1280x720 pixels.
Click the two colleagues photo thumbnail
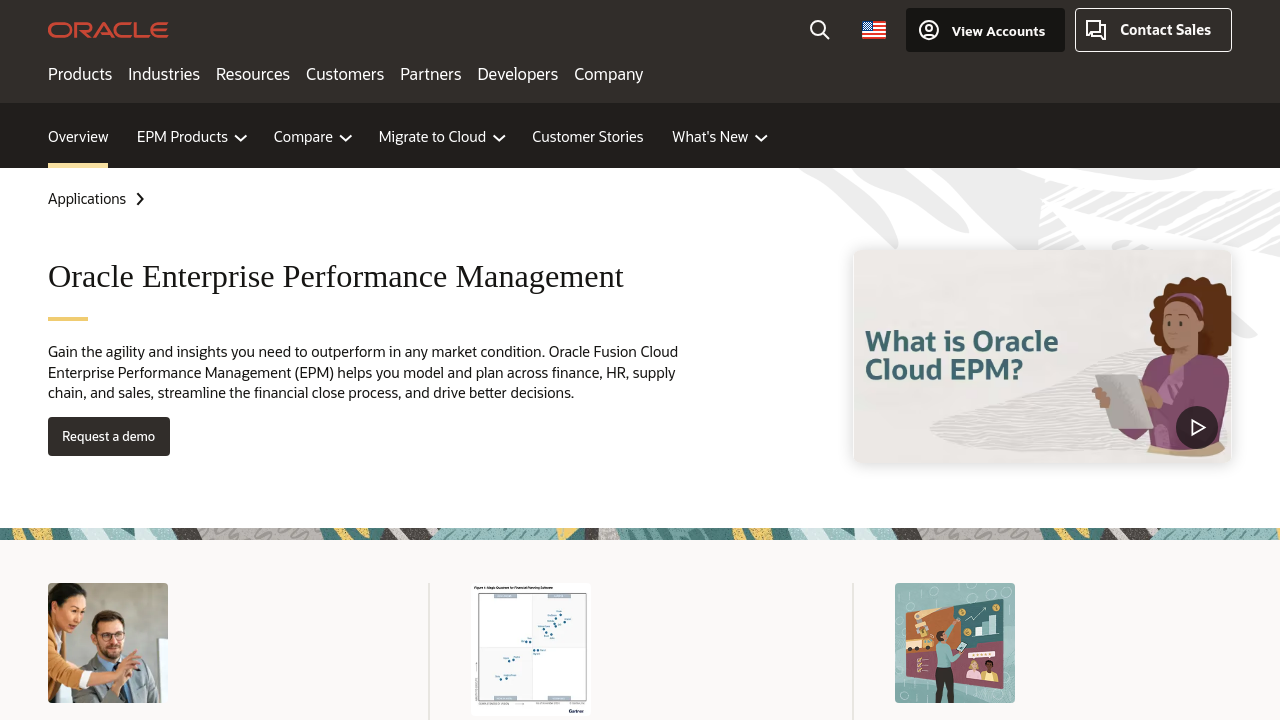[x=108, y=643]
